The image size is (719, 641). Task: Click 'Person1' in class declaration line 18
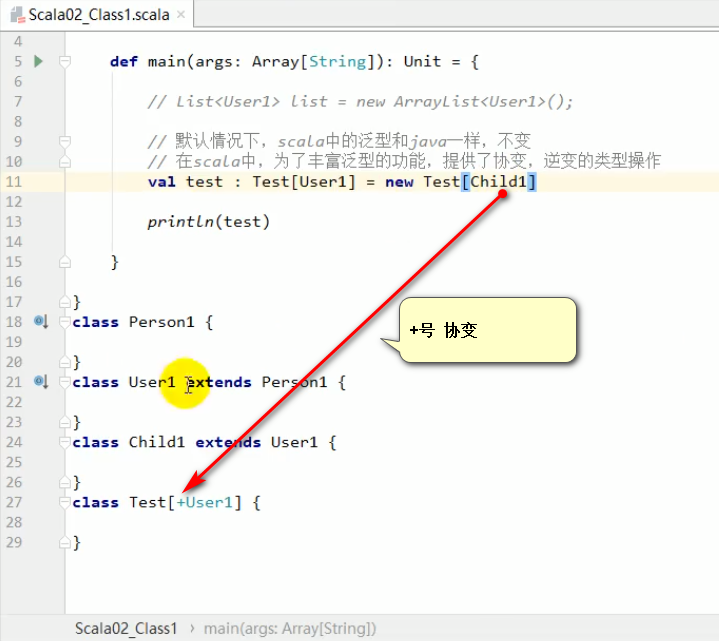coord(161,321)
